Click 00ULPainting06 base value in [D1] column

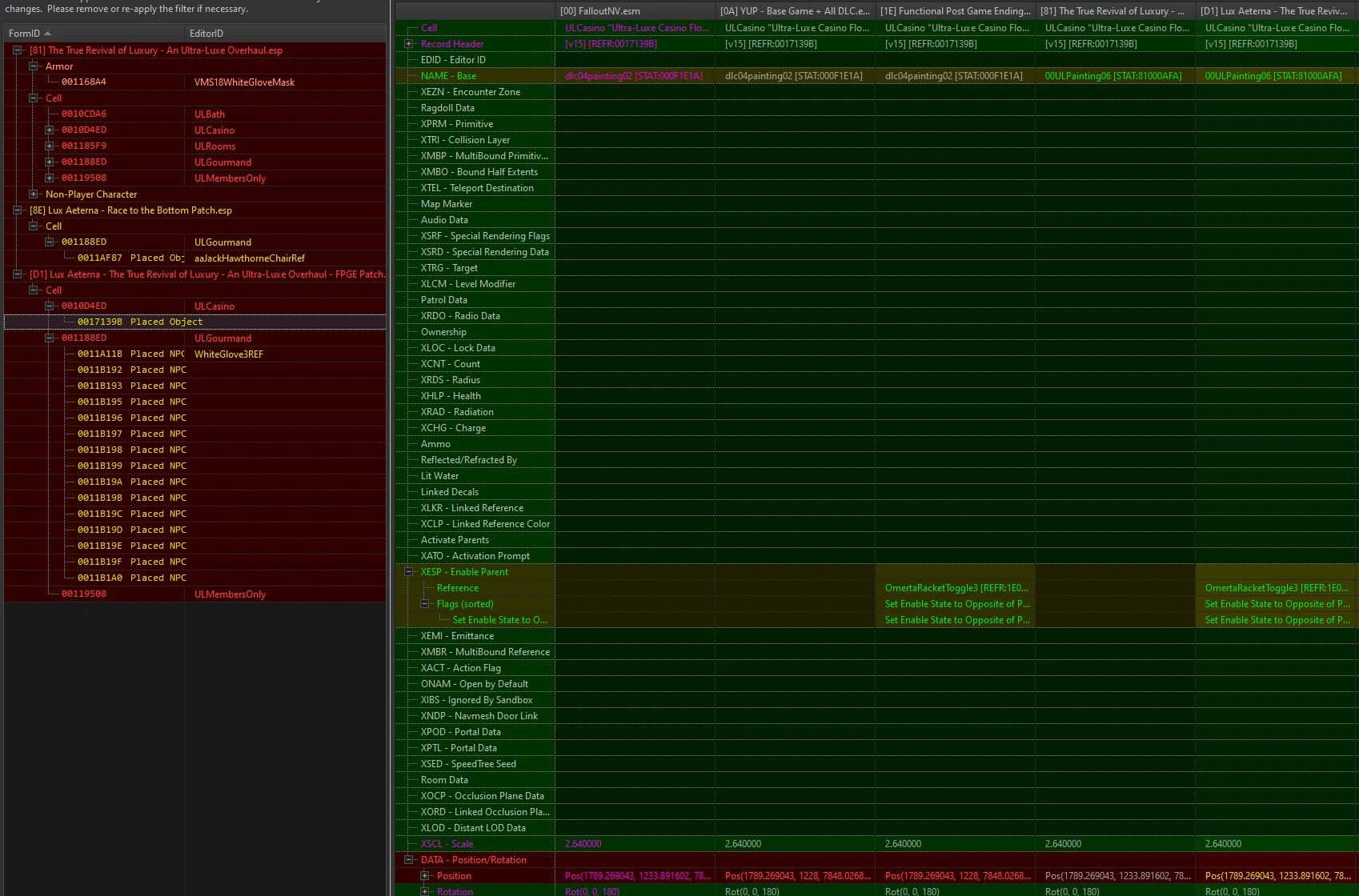coord(1273,76)
